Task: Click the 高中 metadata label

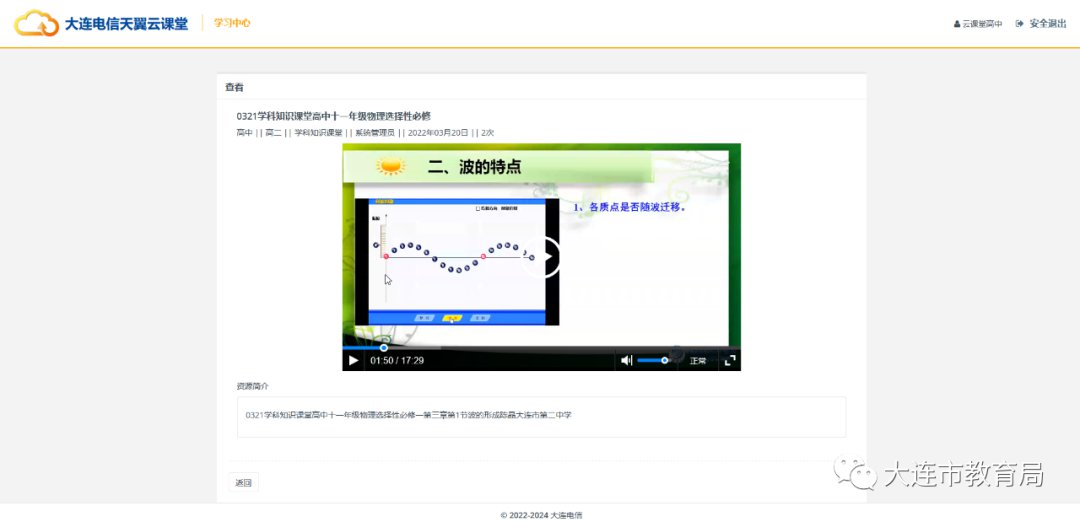Action: click(245, 132)
